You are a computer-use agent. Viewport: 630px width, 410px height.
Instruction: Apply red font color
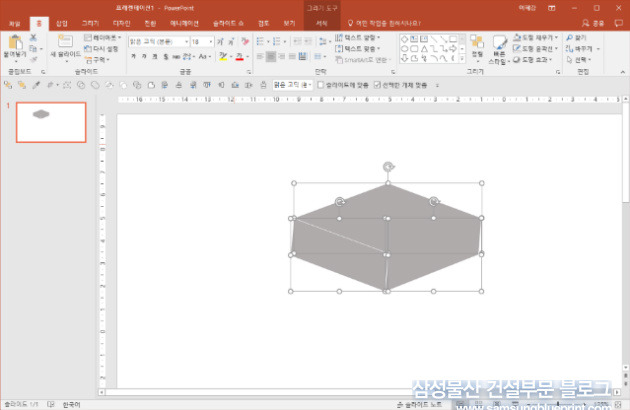coord(239,56)
